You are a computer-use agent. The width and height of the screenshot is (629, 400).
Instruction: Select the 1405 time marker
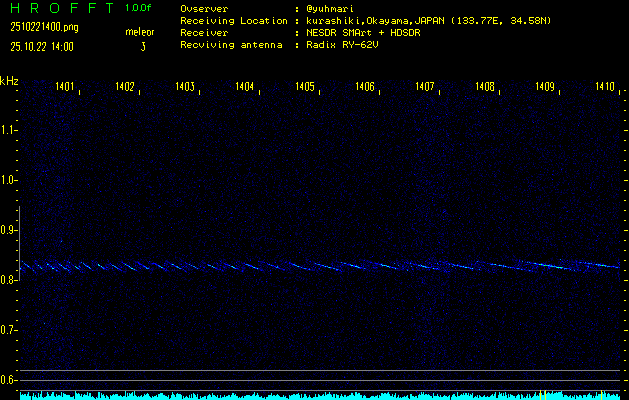pos(305,88)
